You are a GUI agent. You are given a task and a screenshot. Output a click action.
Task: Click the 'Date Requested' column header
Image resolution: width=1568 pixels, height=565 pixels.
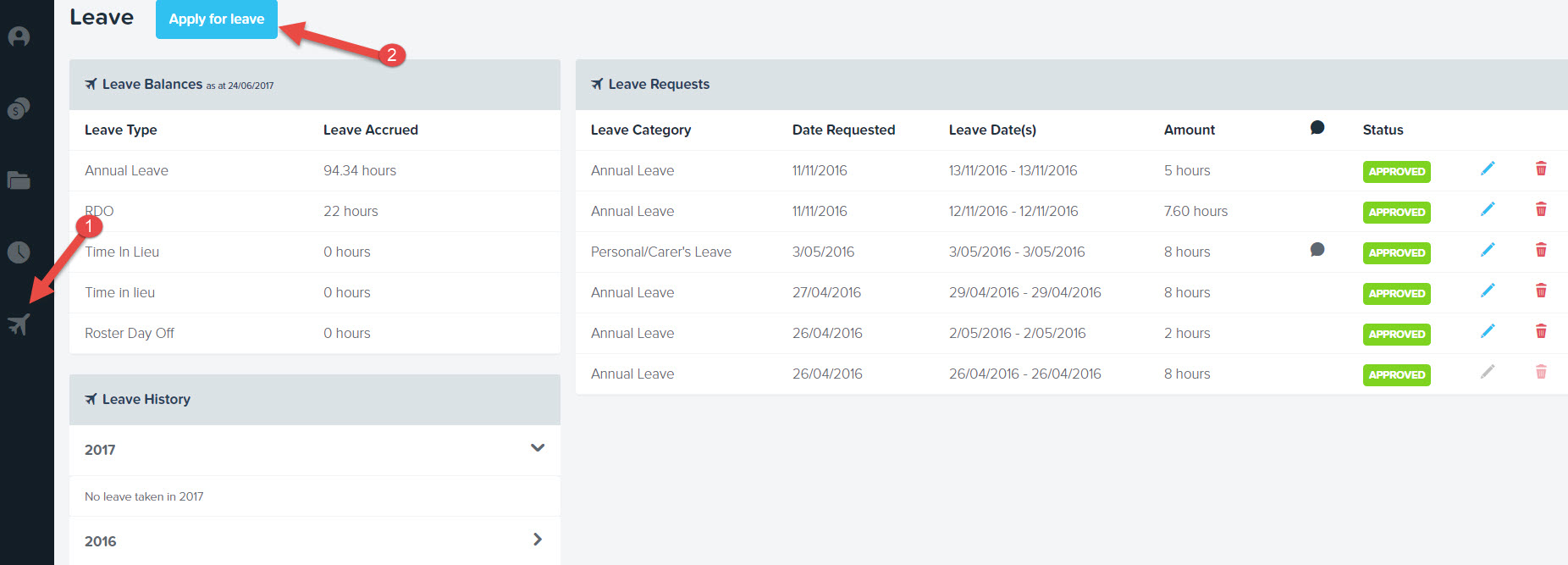pyautogui.click(x=843, y=130)
